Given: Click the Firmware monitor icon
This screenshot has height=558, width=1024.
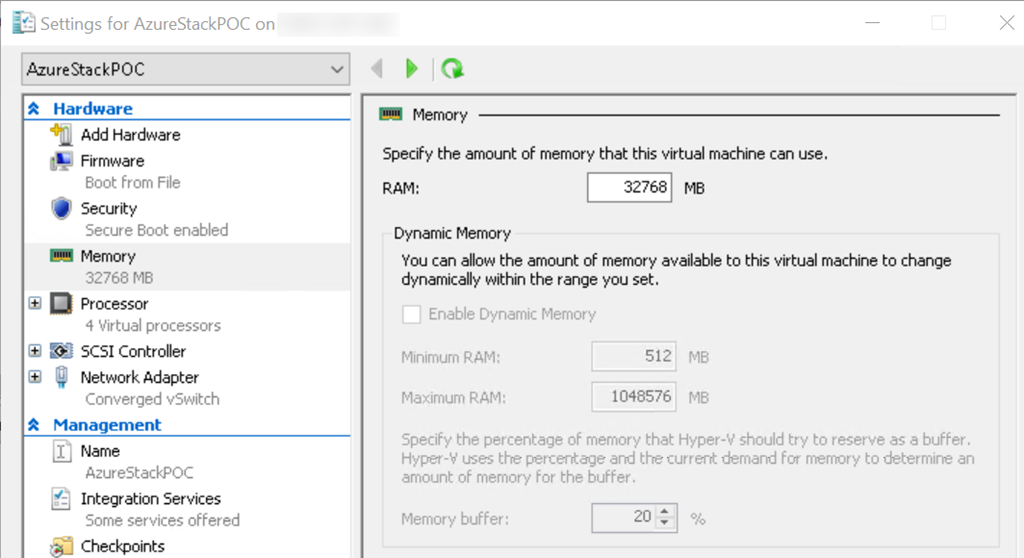Looking at the screenshot, I should point(61,161).
